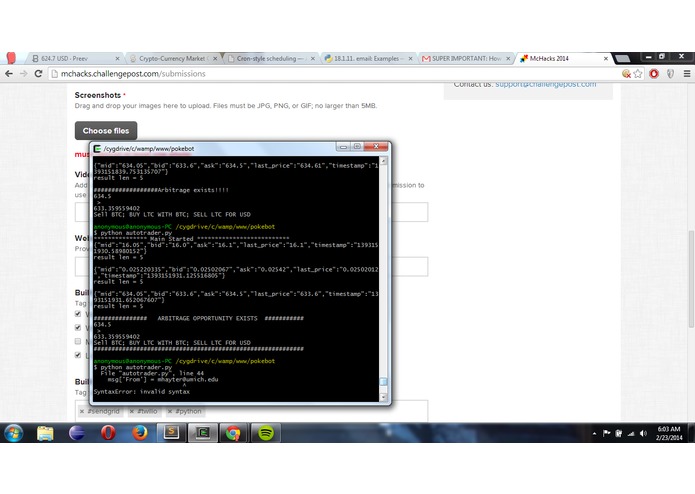Close the email Examples tab
695x494 pixels.
[410, 58]
